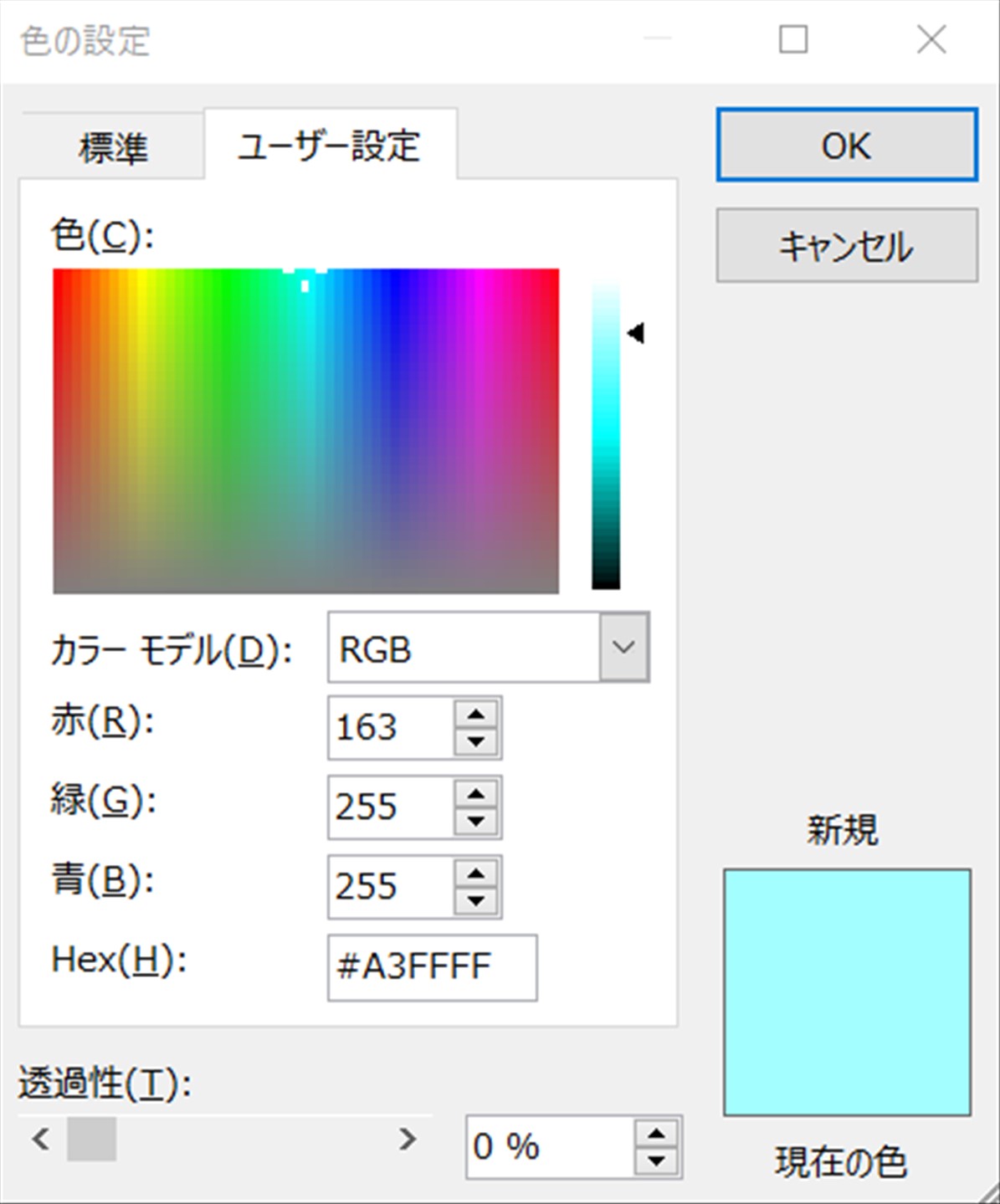
Task: Click the キャンセル button
Action: pyautogui.click(x=846, y=246)
